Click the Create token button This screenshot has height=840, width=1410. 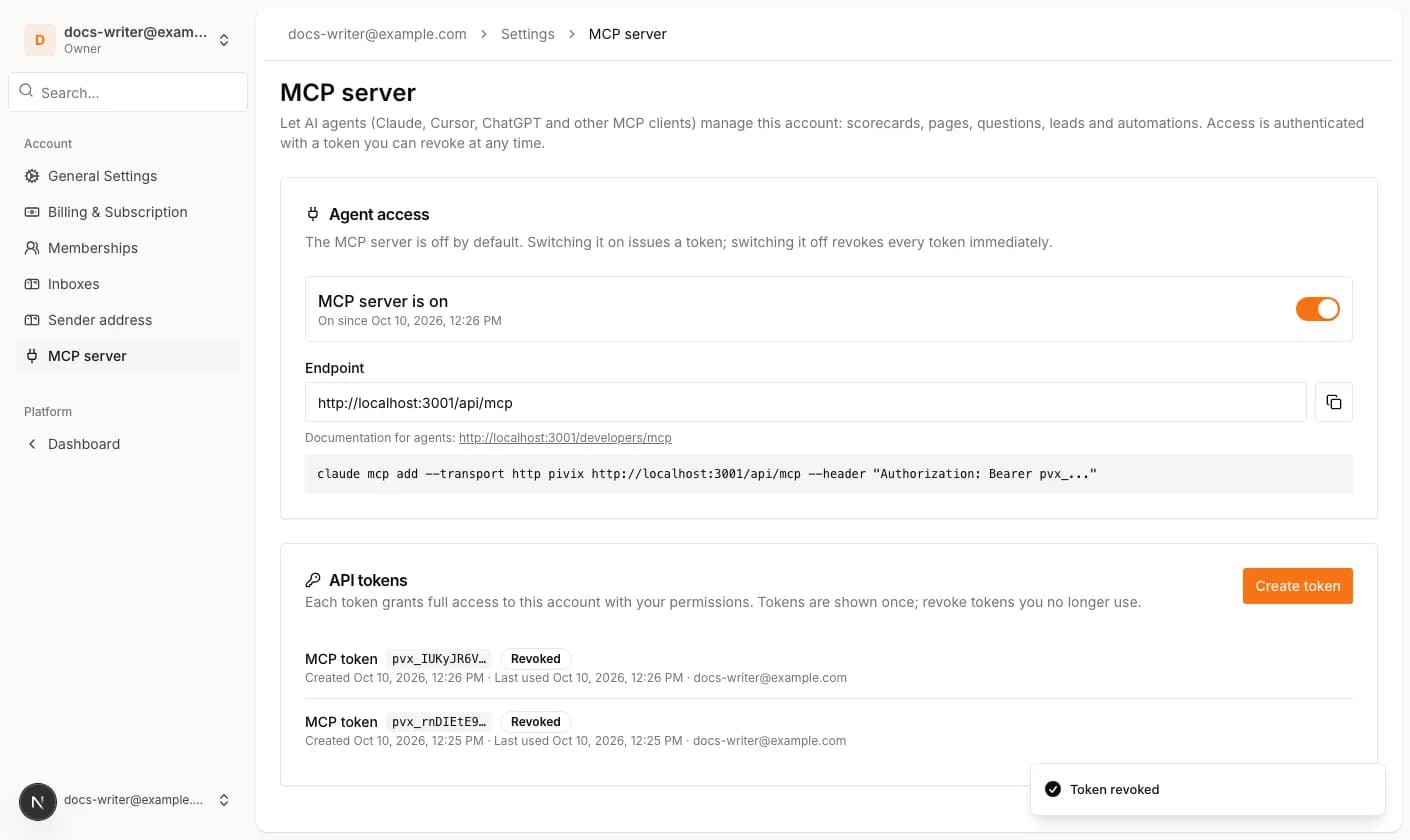coord(1298,586)
